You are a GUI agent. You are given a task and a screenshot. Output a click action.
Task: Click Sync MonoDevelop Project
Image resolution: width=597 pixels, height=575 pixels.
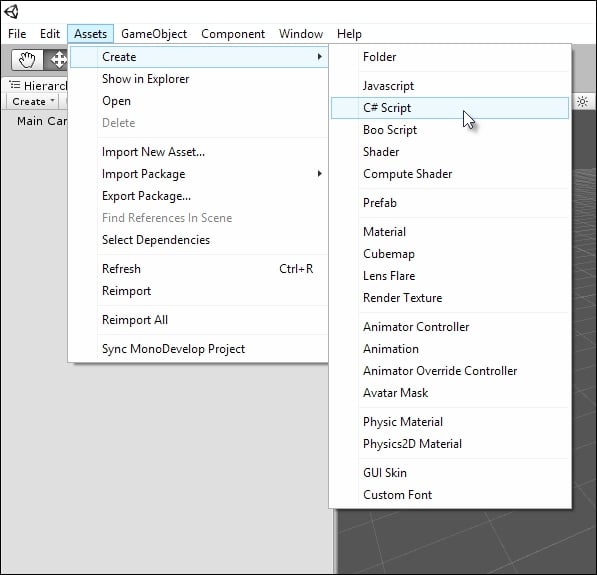[199, 349]
